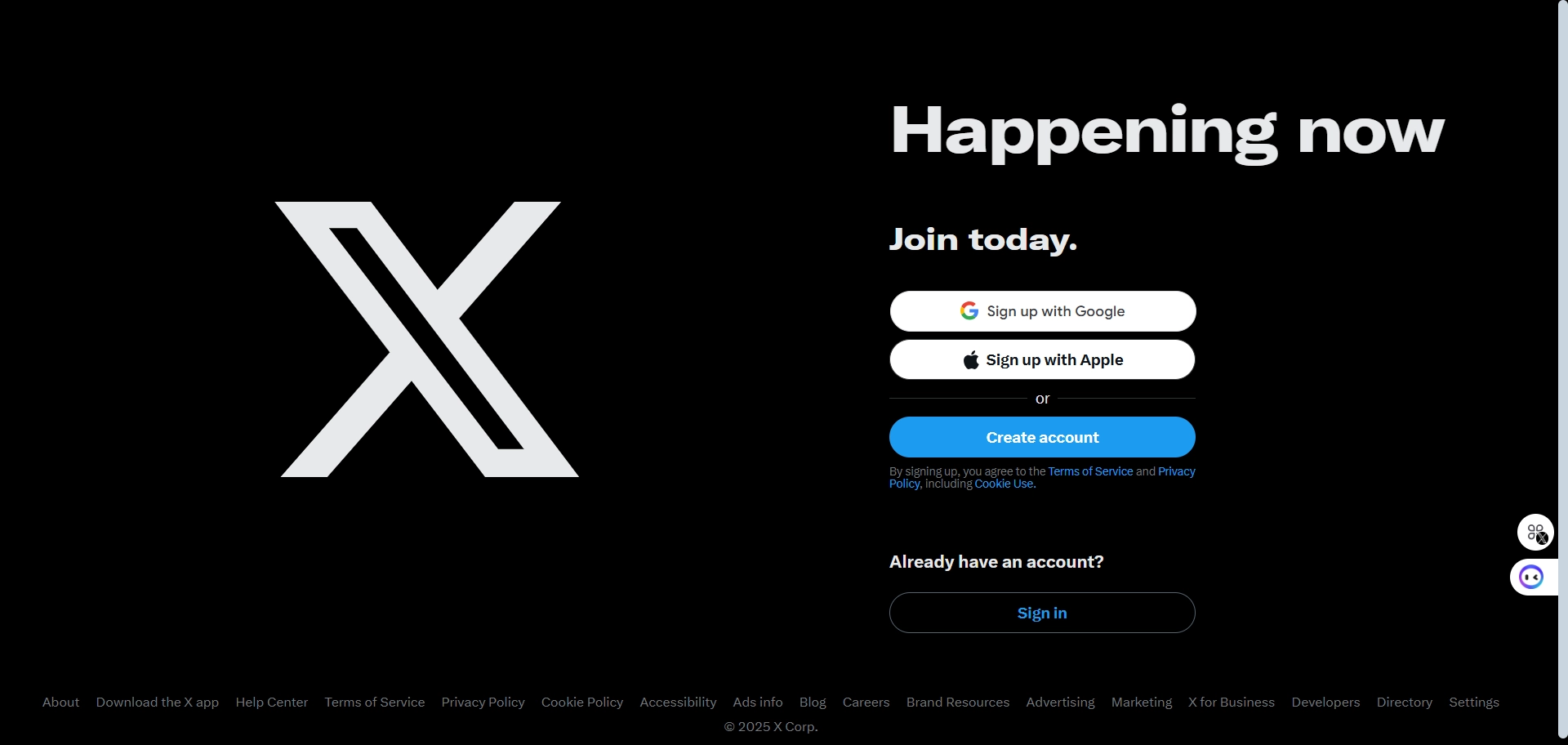Sign up with Google
The image size is (1568, 745).
(1043, 311)
